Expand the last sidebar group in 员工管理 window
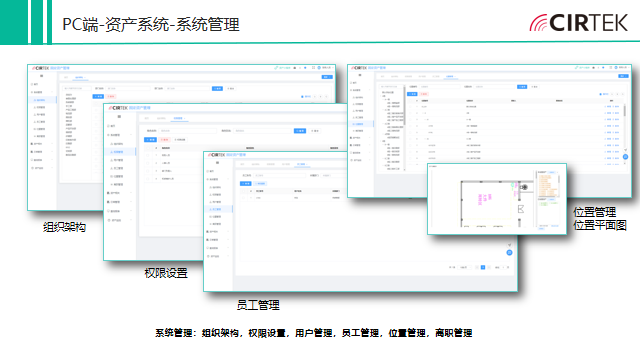The image size is (640, 360). pos(218,256)
